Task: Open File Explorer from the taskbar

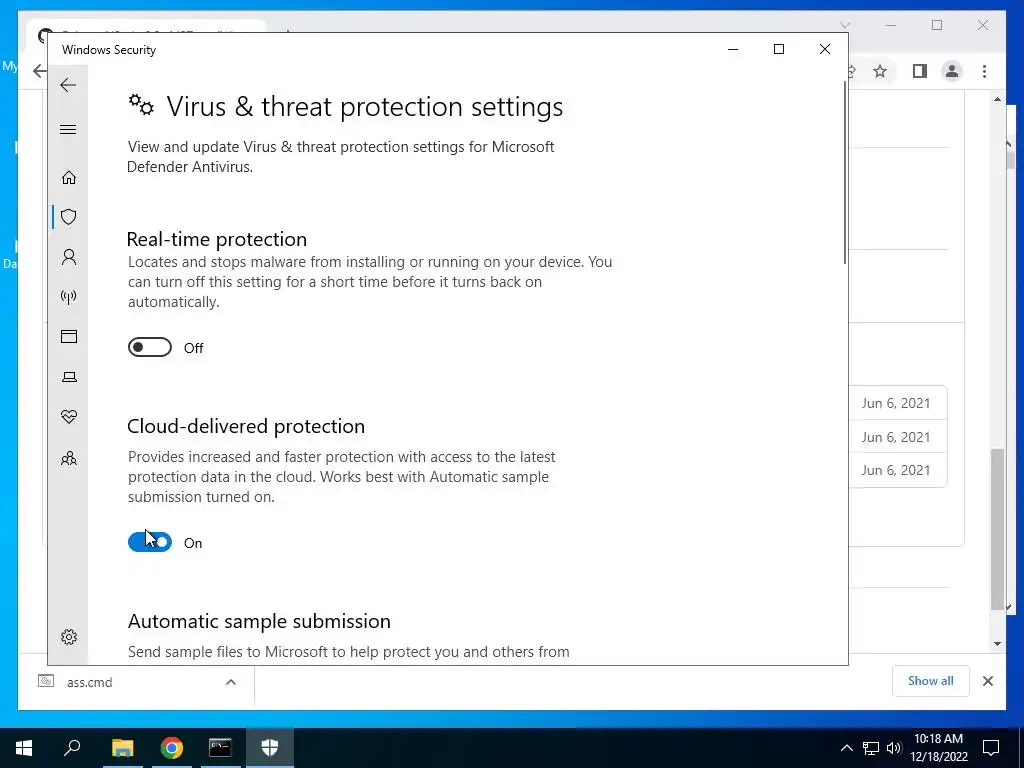Action: coord(122,747)
